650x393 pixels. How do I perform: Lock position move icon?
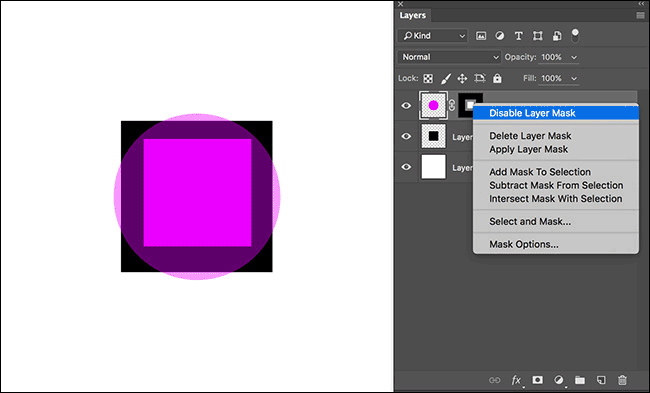(462, 78)
